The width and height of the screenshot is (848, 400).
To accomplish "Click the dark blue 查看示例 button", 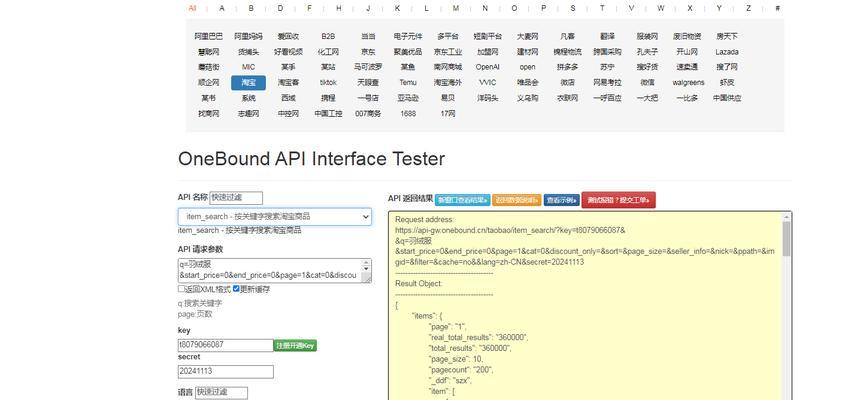I will coord(561,200).
